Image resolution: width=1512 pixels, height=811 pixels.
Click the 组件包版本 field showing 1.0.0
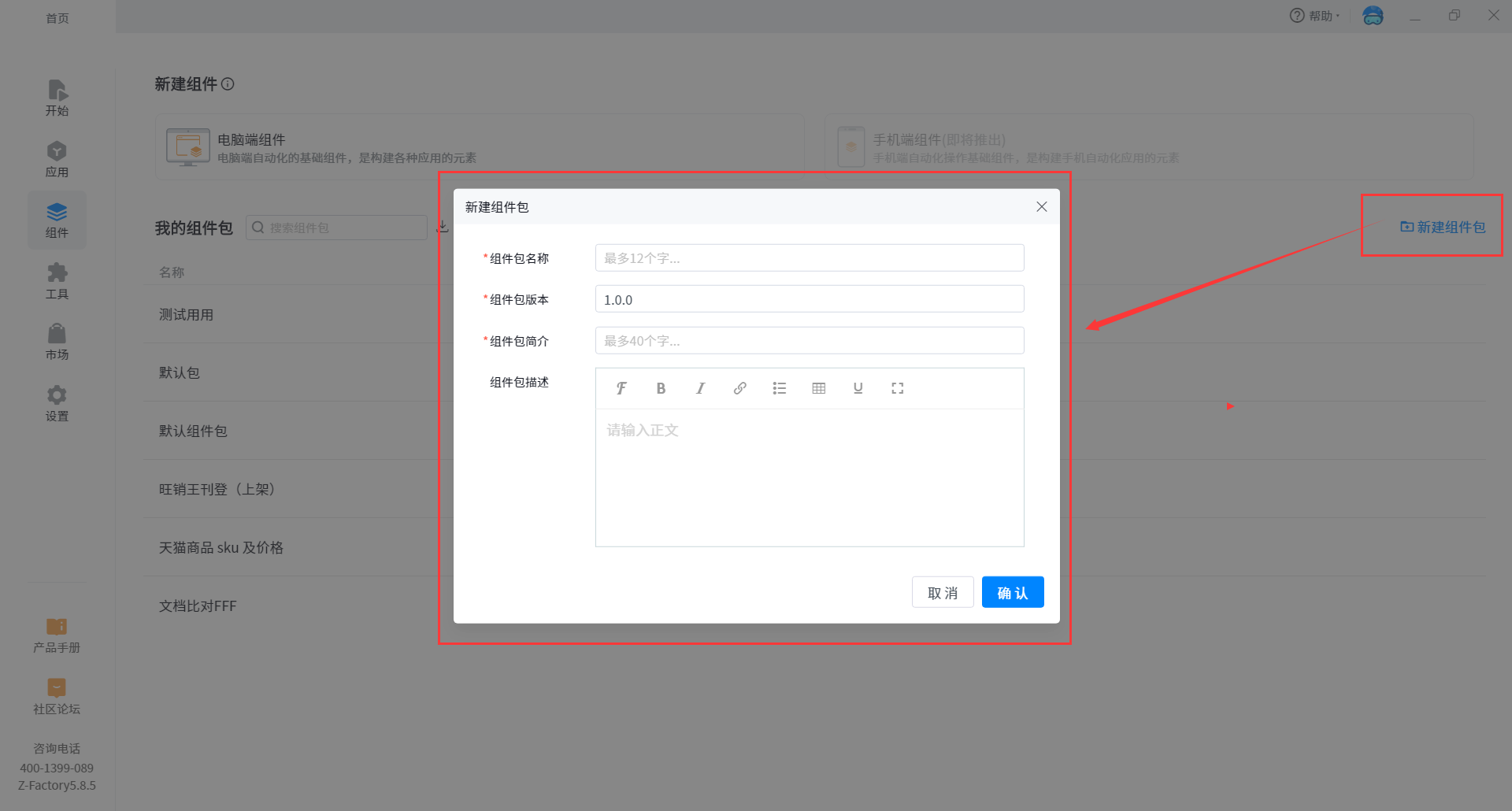809,300
